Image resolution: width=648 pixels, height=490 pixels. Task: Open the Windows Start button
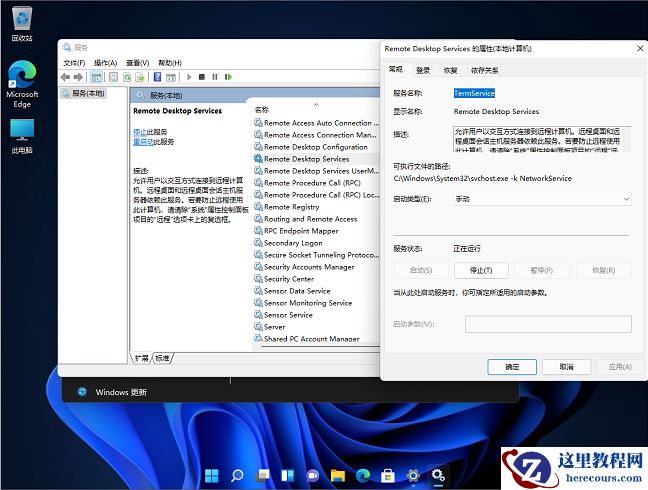pos(212,476)
